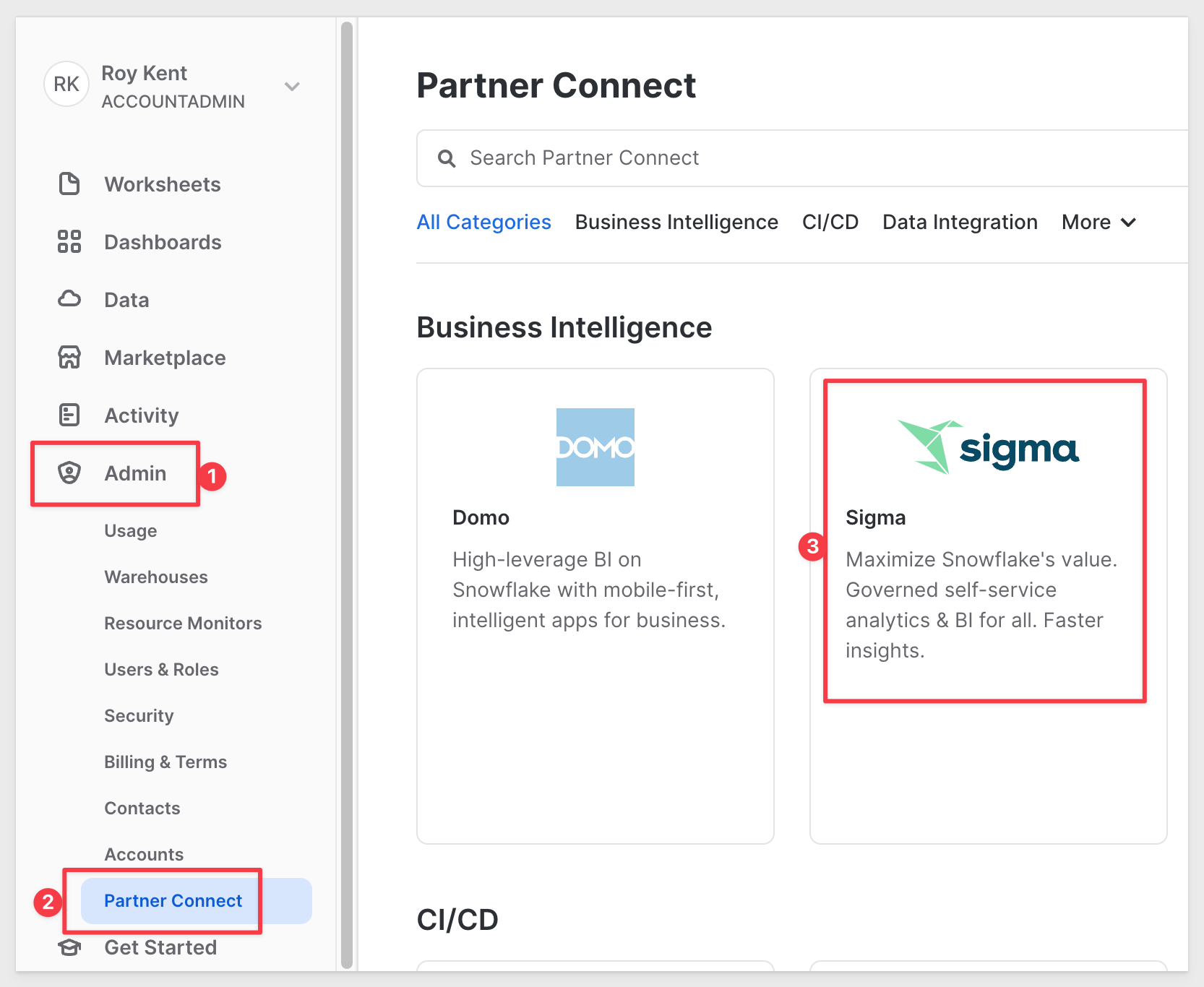Select the All Categories tab
Image resolution: width=1204 pixels, height=987 pixels.
click(x=483, y=223)
